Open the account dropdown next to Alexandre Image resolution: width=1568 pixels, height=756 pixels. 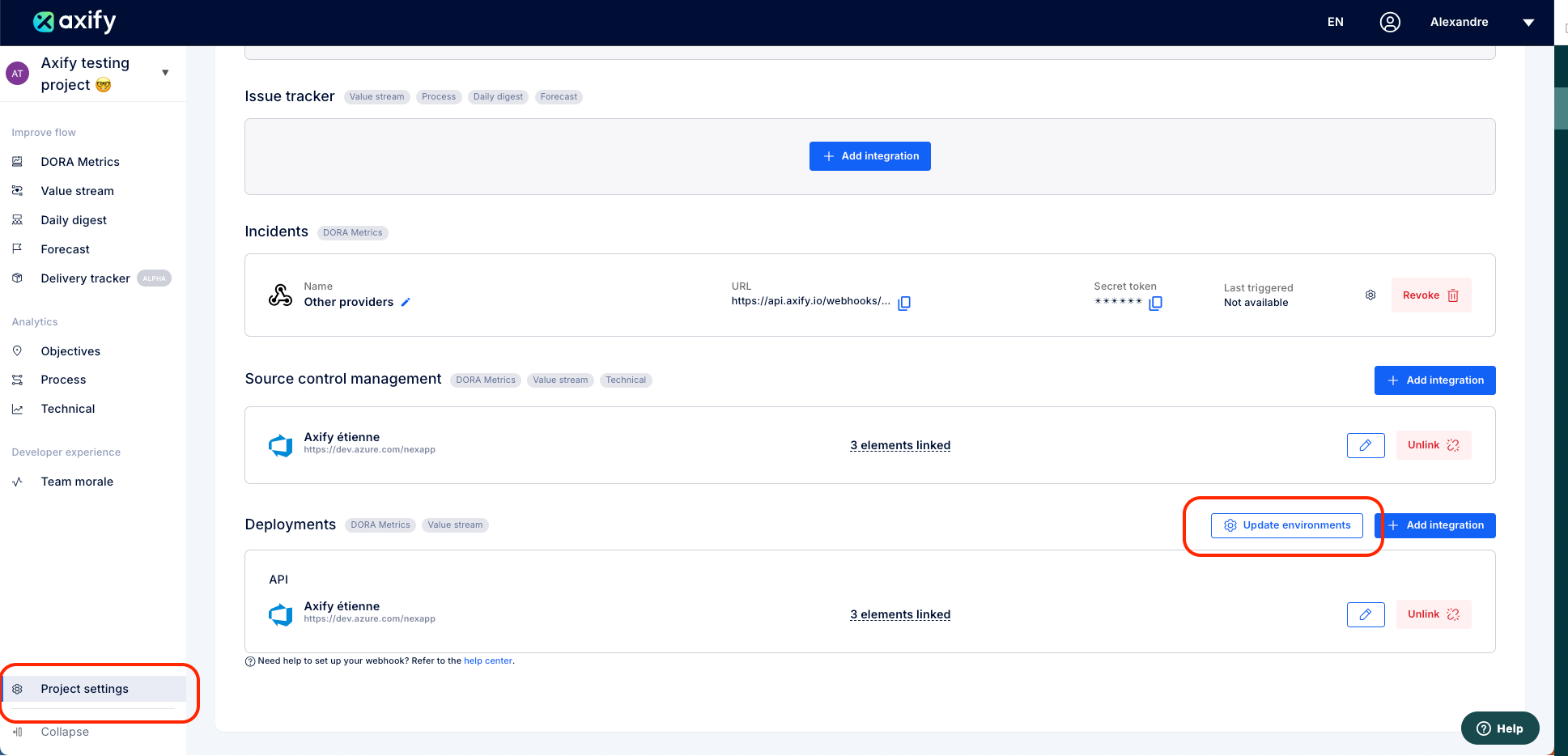pyautogui.click(x=1528, y=22)
